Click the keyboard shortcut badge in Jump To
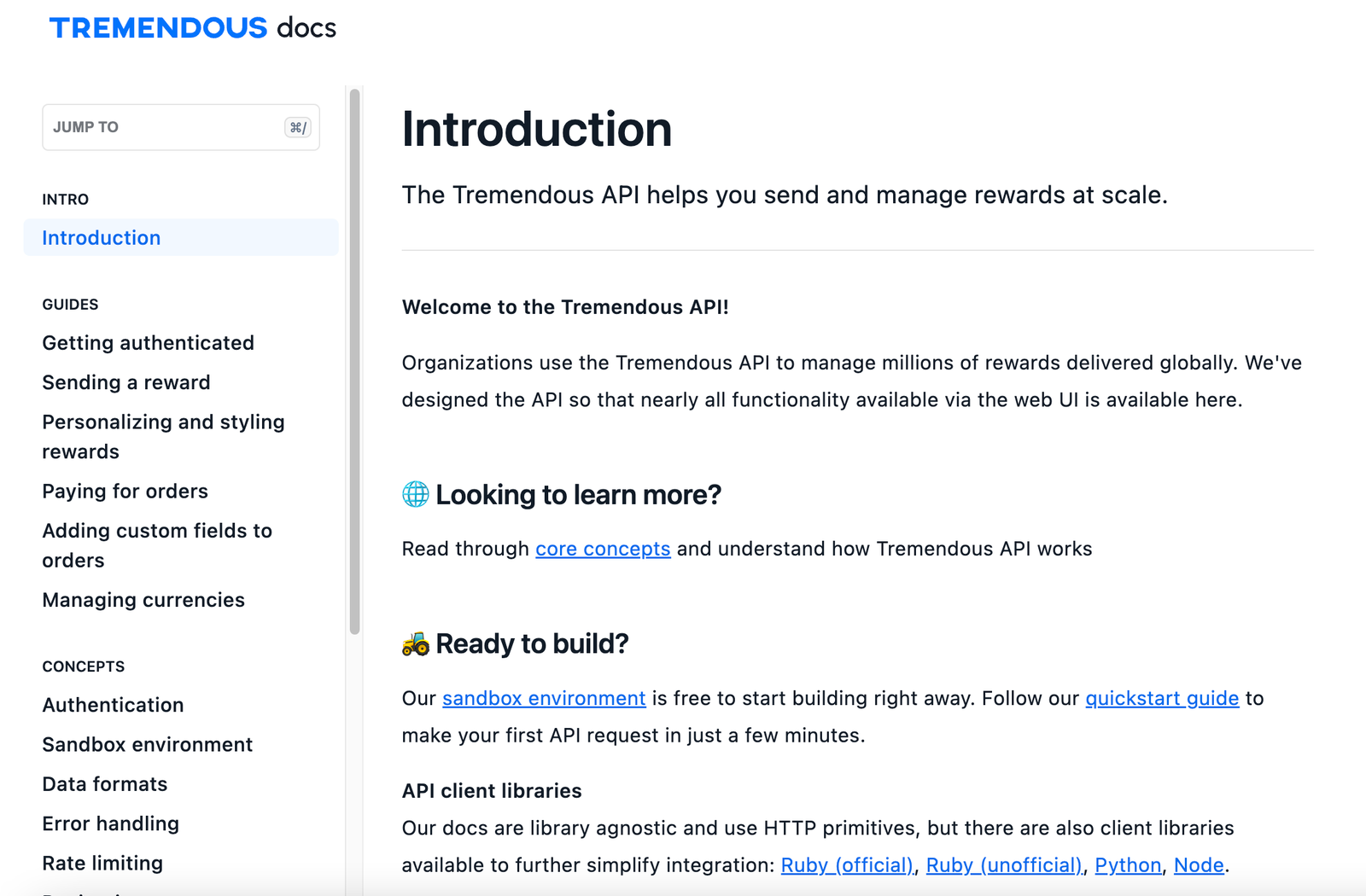This screenshot has width=1366, height=896. pos(297,128)
